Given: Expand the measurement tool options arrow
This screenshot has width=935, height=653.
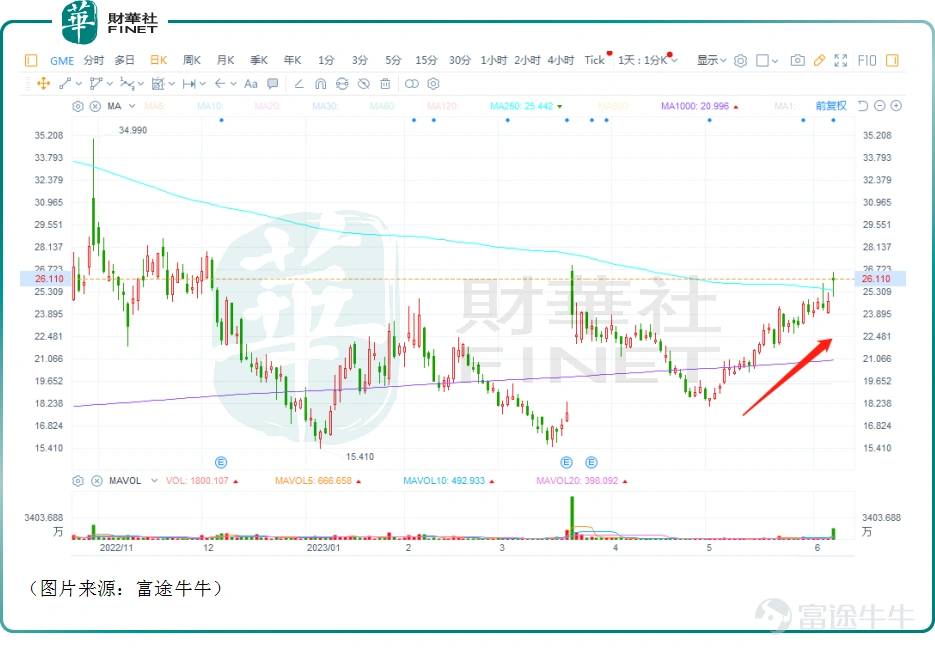Looking at the screenshot, I should (172, 83).
